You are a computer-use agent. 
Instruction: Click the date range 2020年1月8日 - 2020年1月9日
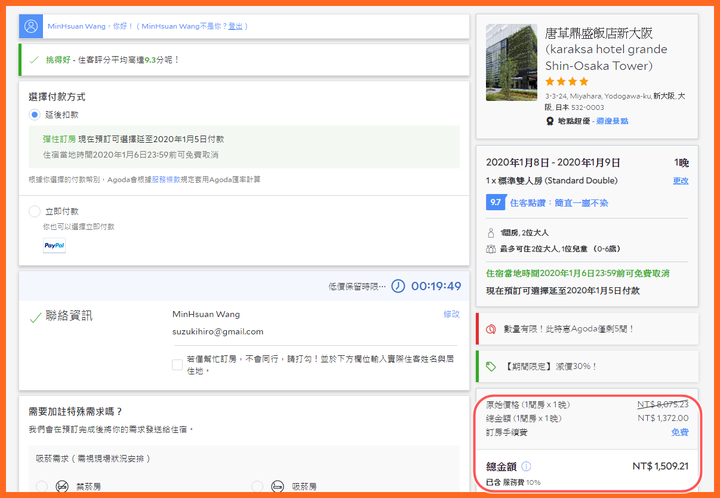(553, 162)
